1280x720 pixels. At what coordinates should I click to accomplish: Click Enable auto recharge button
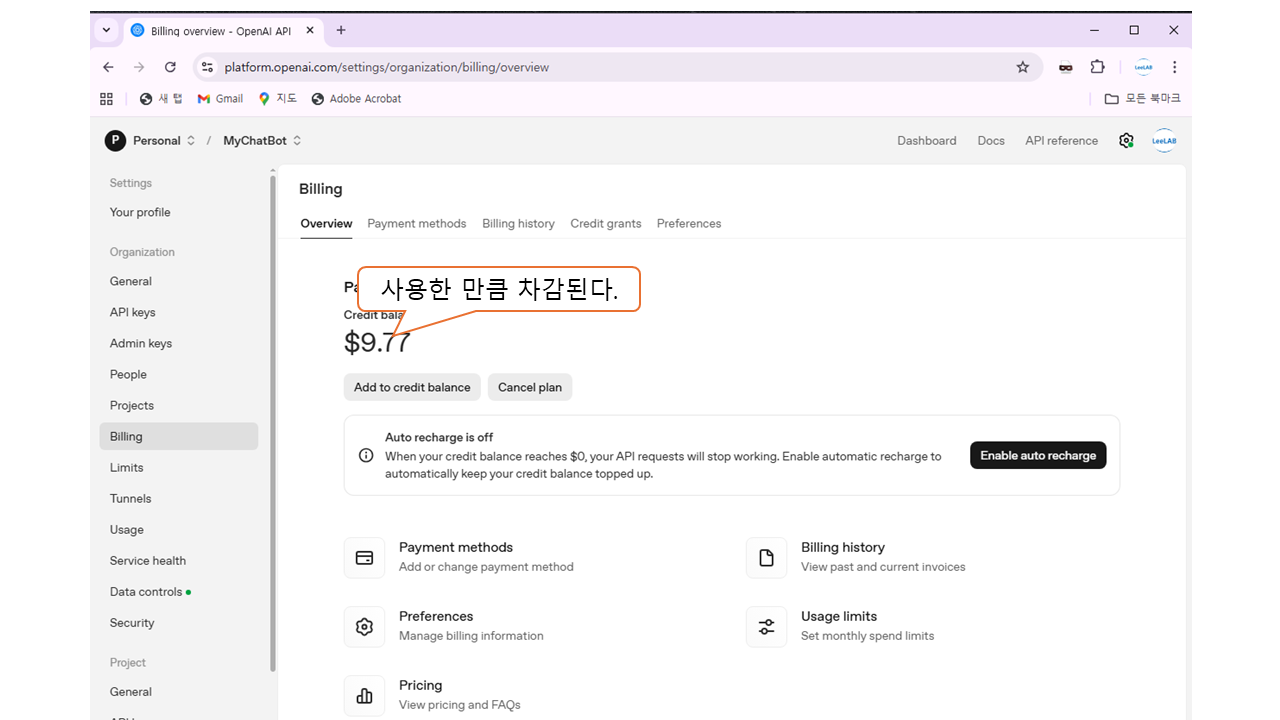(x=1037, y=455)
